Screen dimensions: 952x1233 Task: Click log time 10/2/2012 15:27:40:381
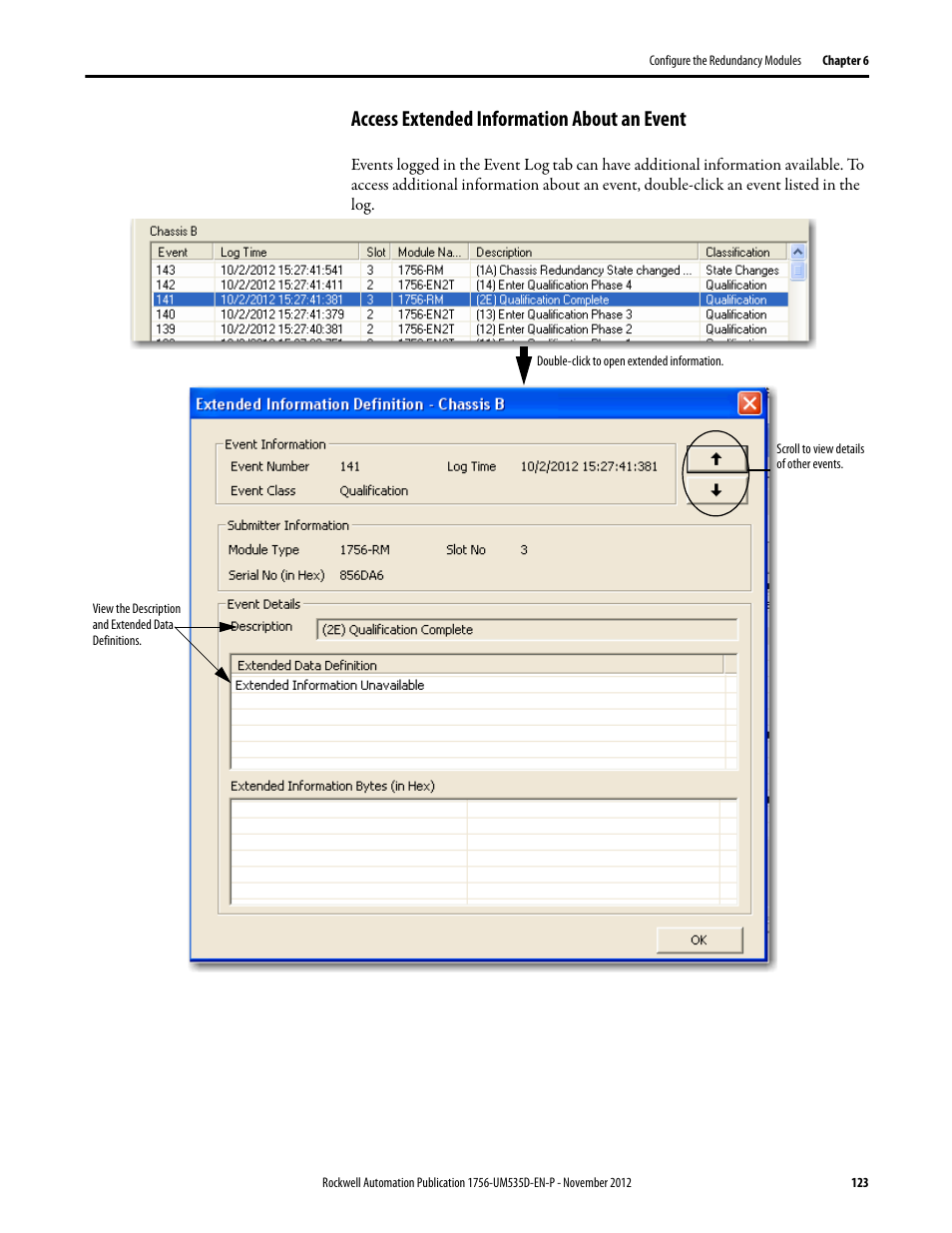[281, 329]
